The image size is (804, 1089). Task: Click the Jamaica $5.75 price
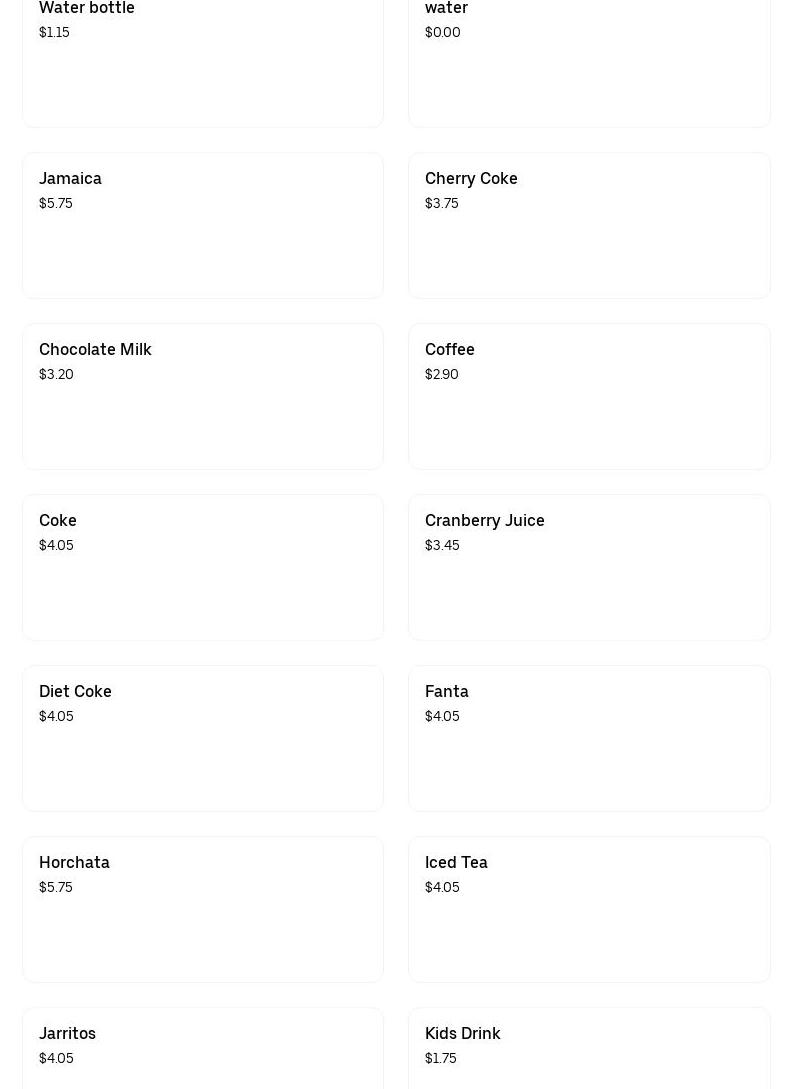(56, 203)
